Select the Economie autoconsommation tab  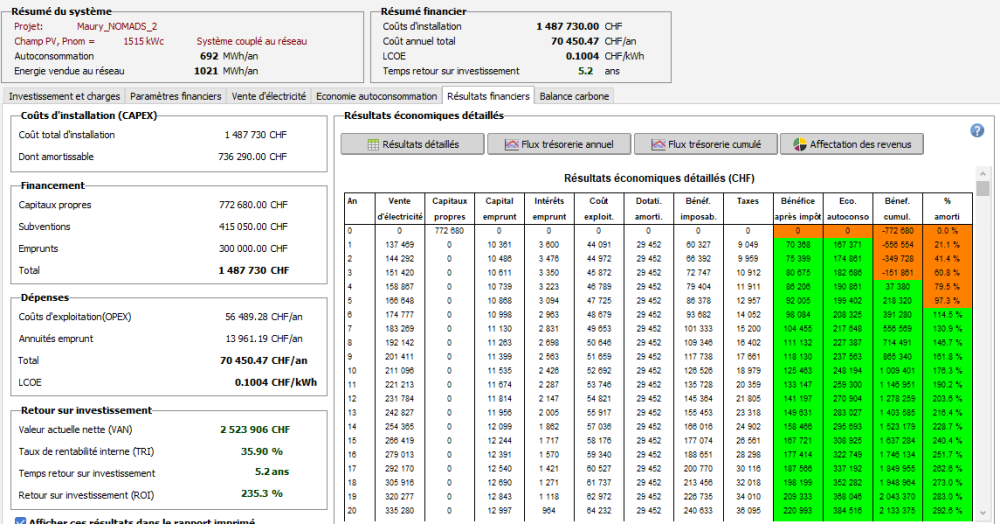pyautogui.click(x=376, y=97)
